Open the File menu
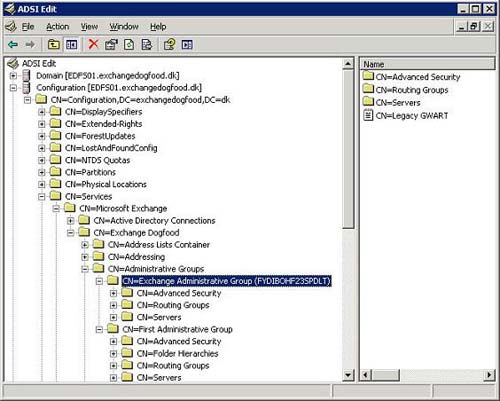Image resolution: width=500 pixels, height=401 pixels. 28,27
